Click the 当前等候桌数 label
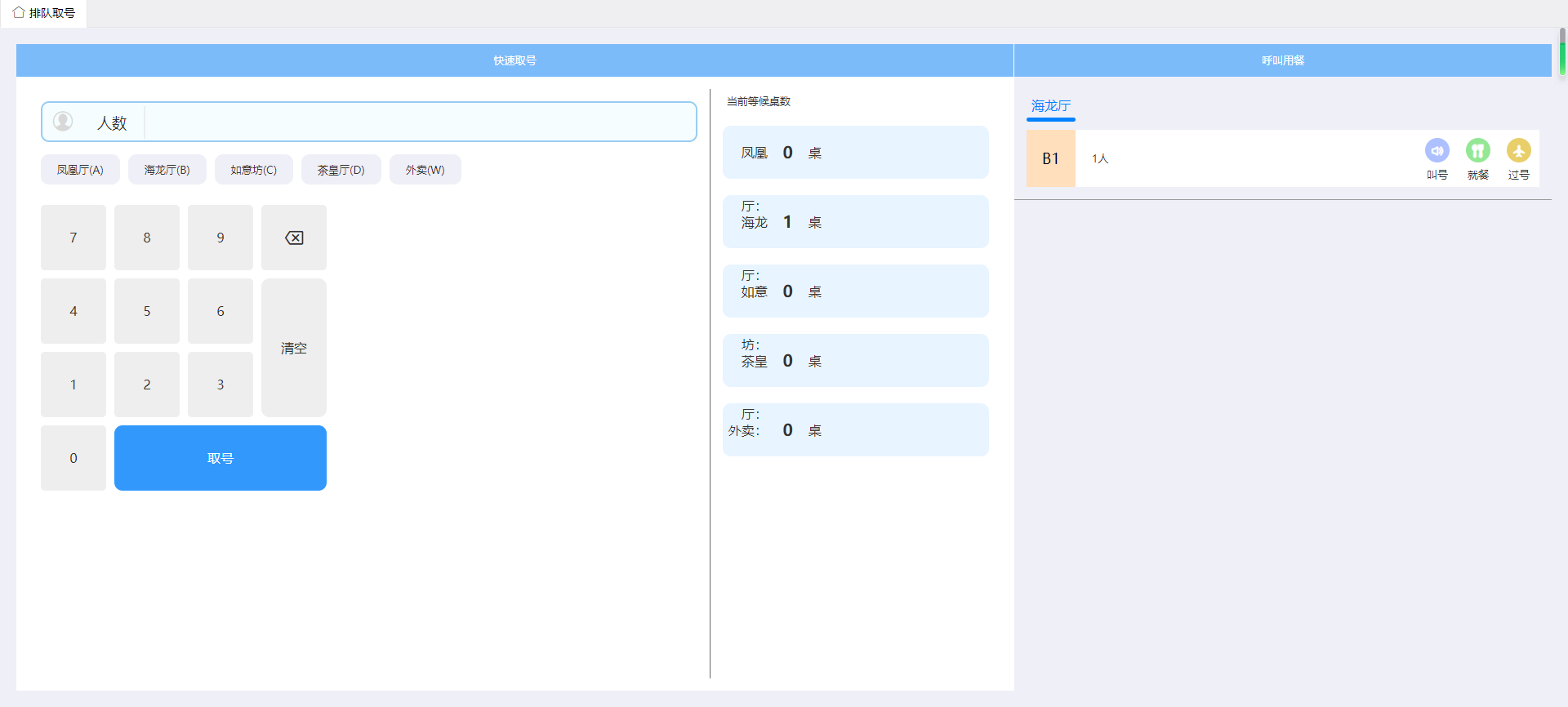Viewport: 1568px width, 707px height. point(759,101)
